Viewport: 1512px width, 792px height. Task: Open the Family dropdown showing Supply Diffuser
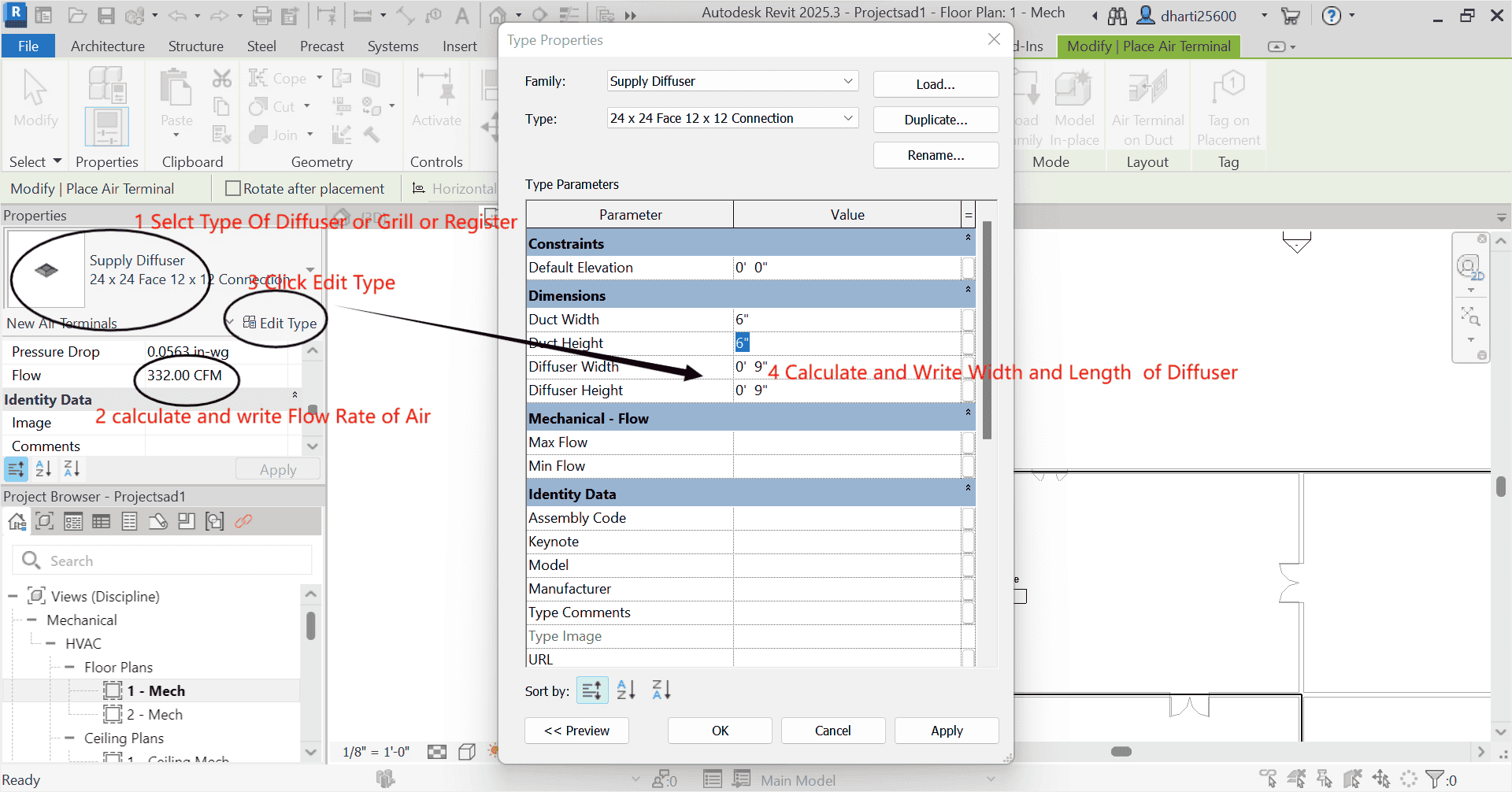point(847,81)
